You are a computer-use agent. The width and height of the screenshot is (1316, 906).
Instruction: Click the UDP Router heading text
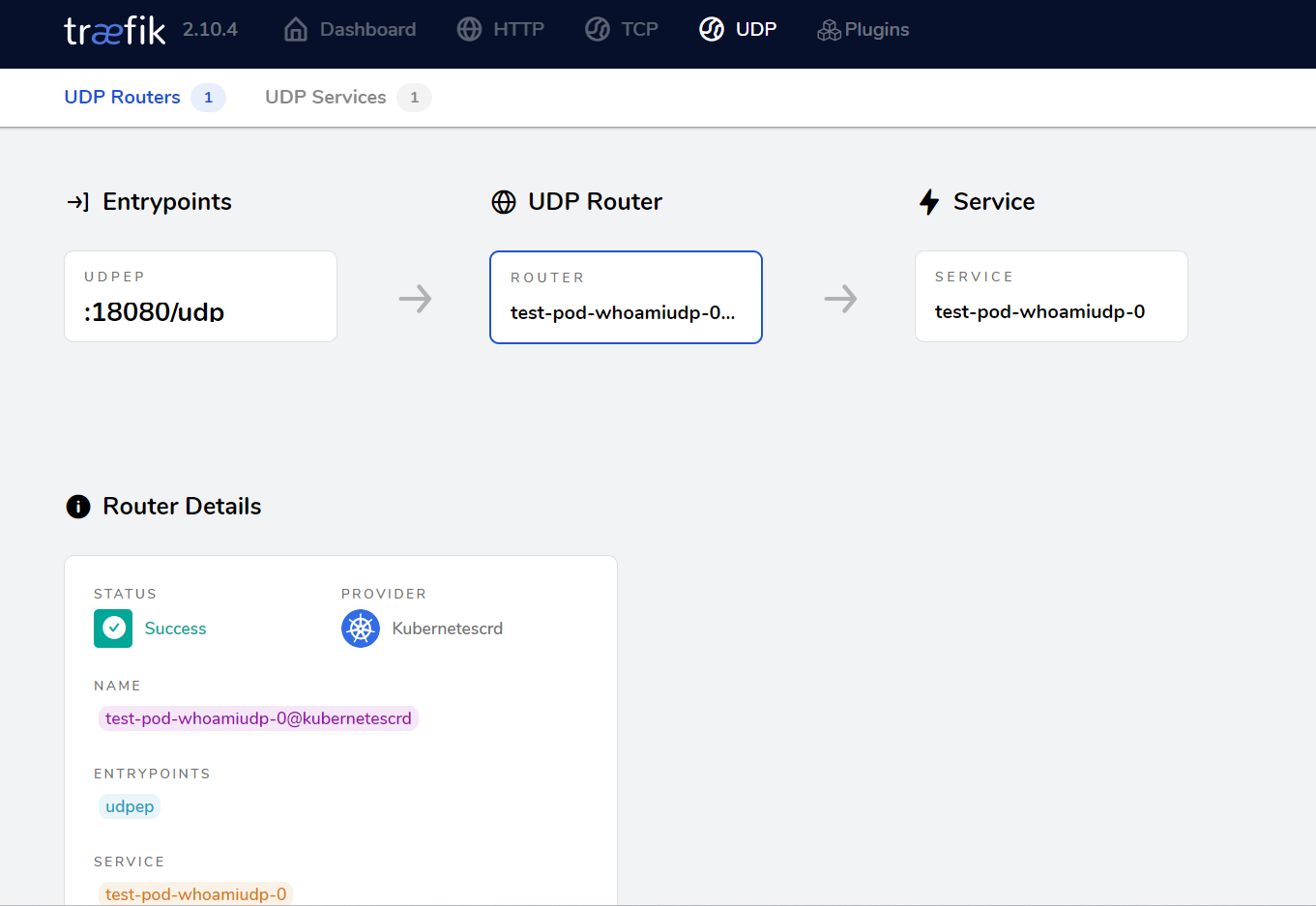pyautogui.click(x=595, y=202)
